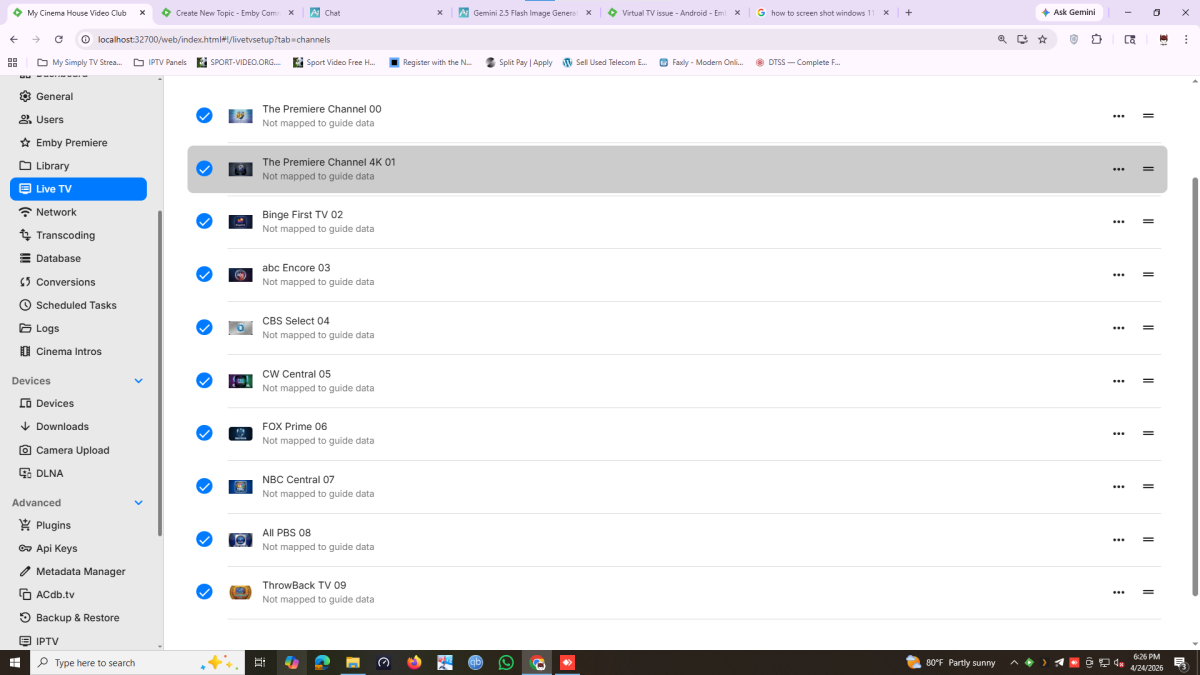1200x675 pixels.
Task: Open drag handle for The Premiere Channel 00
Action: [1148, 116]
